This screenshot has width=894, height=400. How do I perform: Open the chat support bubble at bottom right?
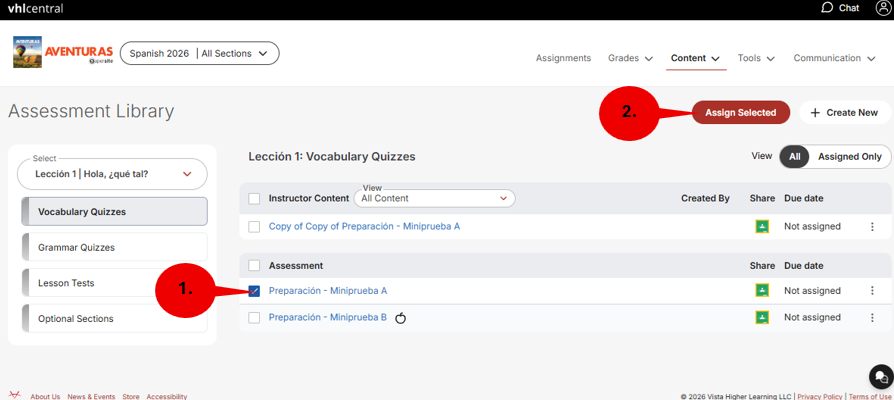[x=881, y=377]
